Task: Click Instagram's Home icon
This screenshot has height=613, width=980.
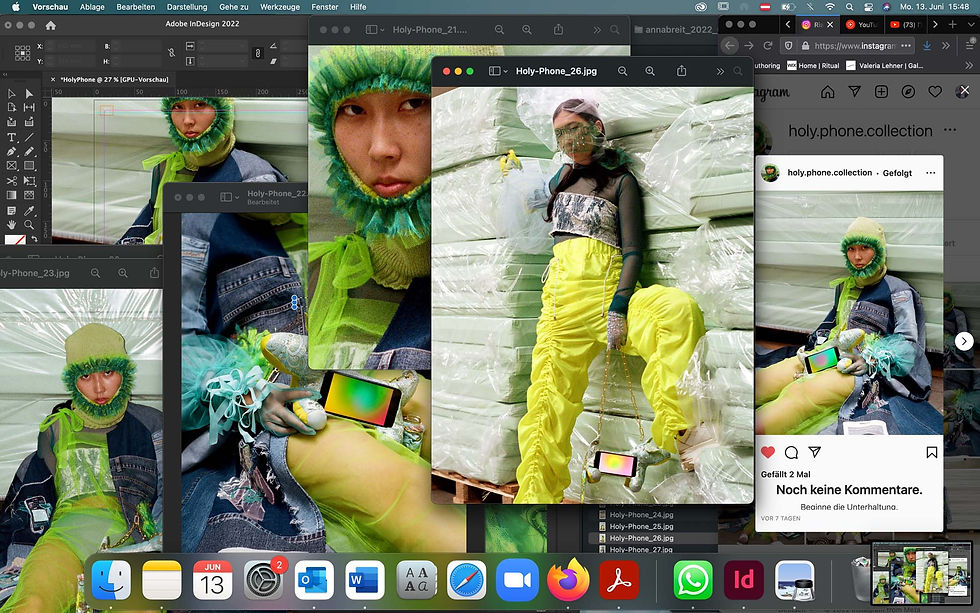Action: tap(828, 92)
